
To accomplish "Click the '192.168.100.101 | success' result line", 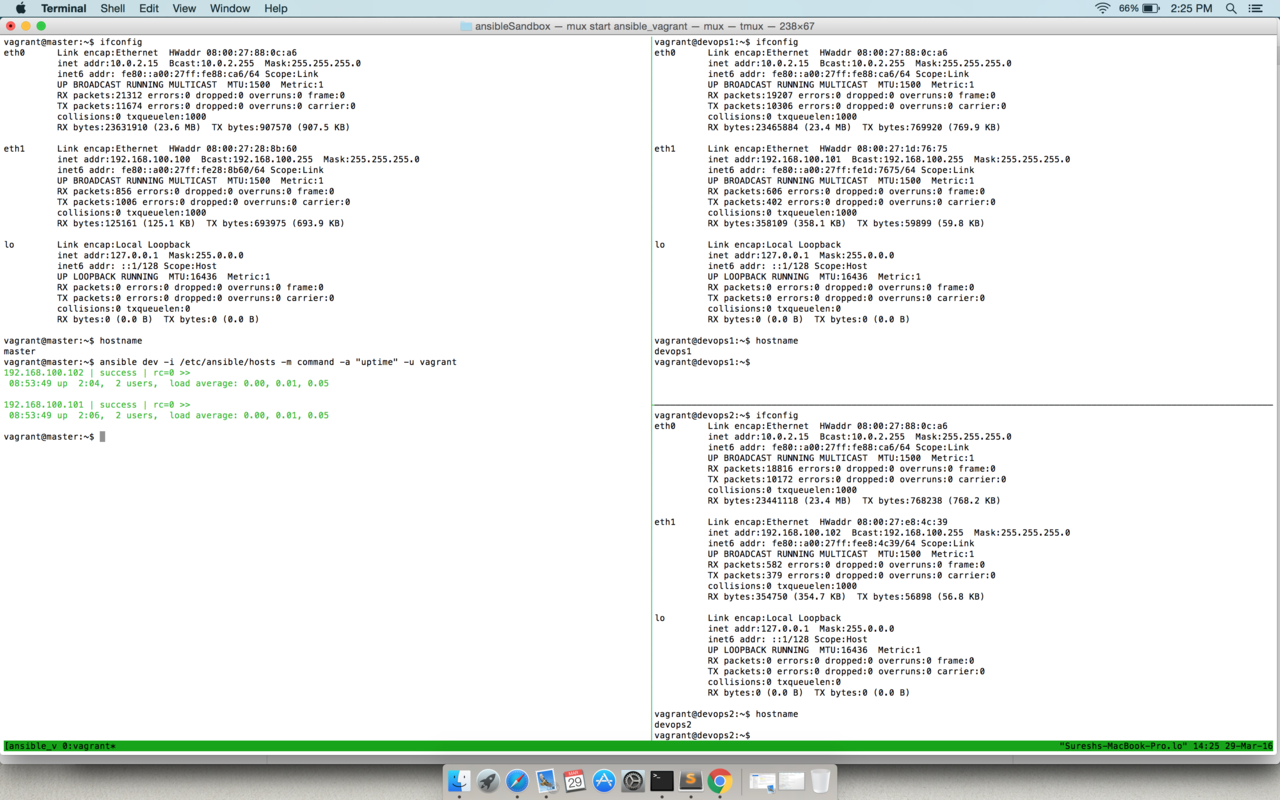I will tap(97, 405).
